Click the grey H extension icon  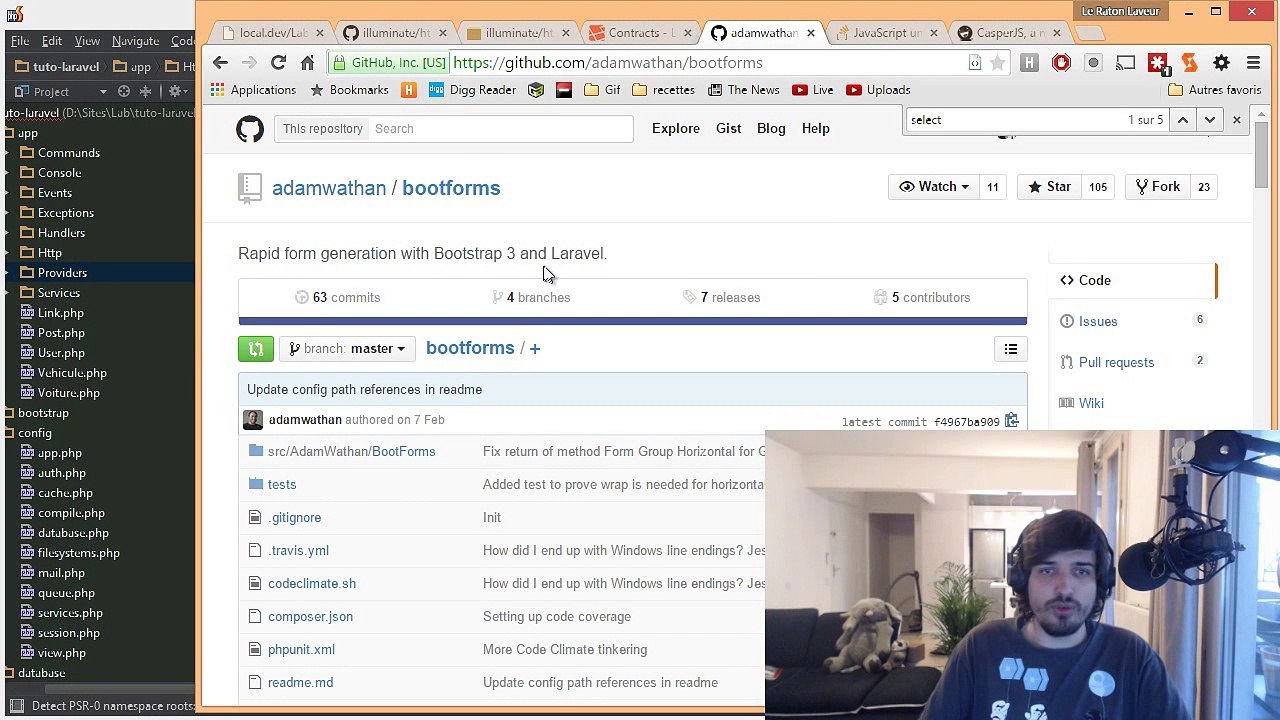[x=1029, y=63]
